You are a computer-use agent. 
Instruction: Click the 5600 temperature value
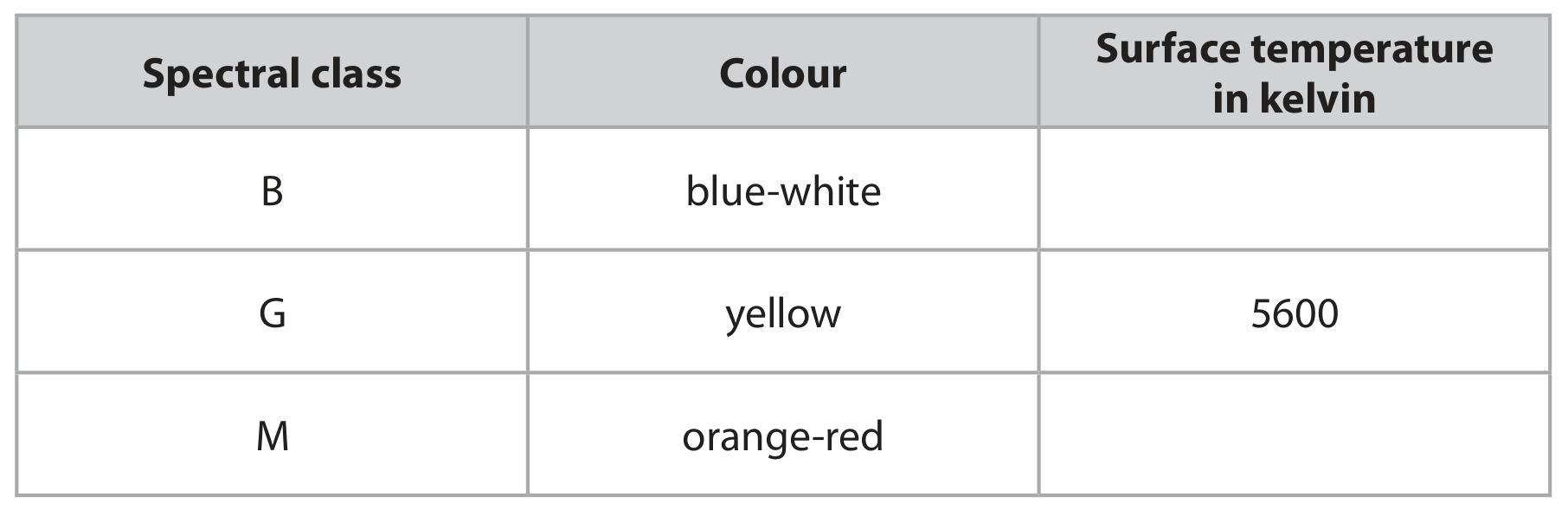coord(1295,313)
